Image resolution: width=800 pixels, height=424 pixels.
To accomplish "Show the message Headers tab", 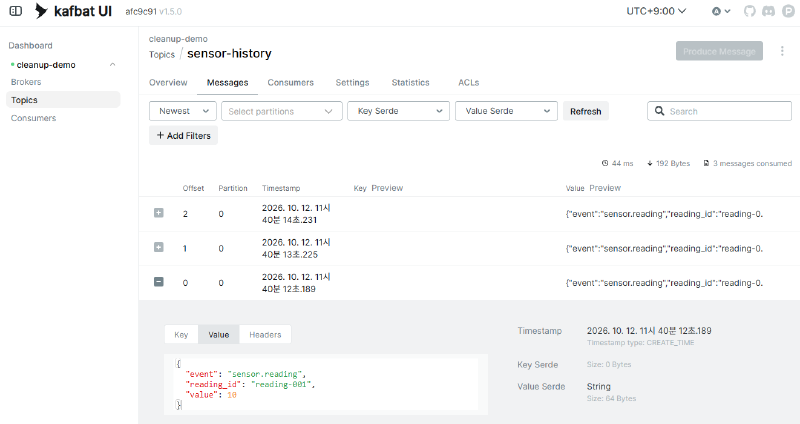I will coord(265,335).
